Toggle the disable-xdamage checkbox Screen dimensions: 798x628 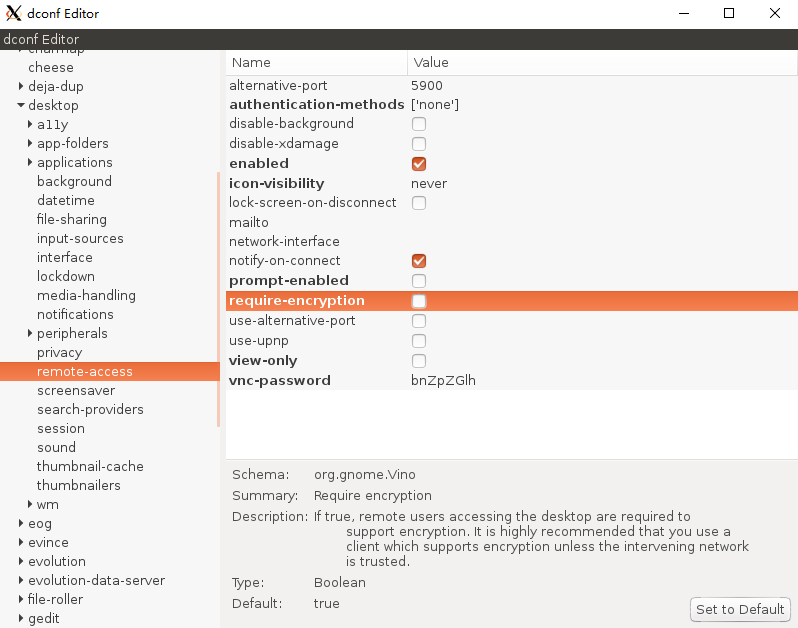tap(419, 144)
